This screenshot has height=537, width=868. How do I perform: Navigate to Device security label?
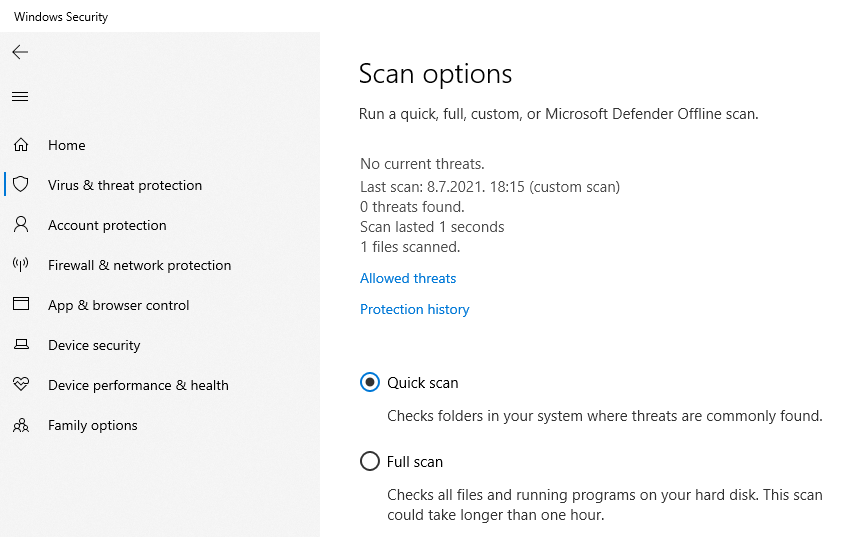pos(94,345)
